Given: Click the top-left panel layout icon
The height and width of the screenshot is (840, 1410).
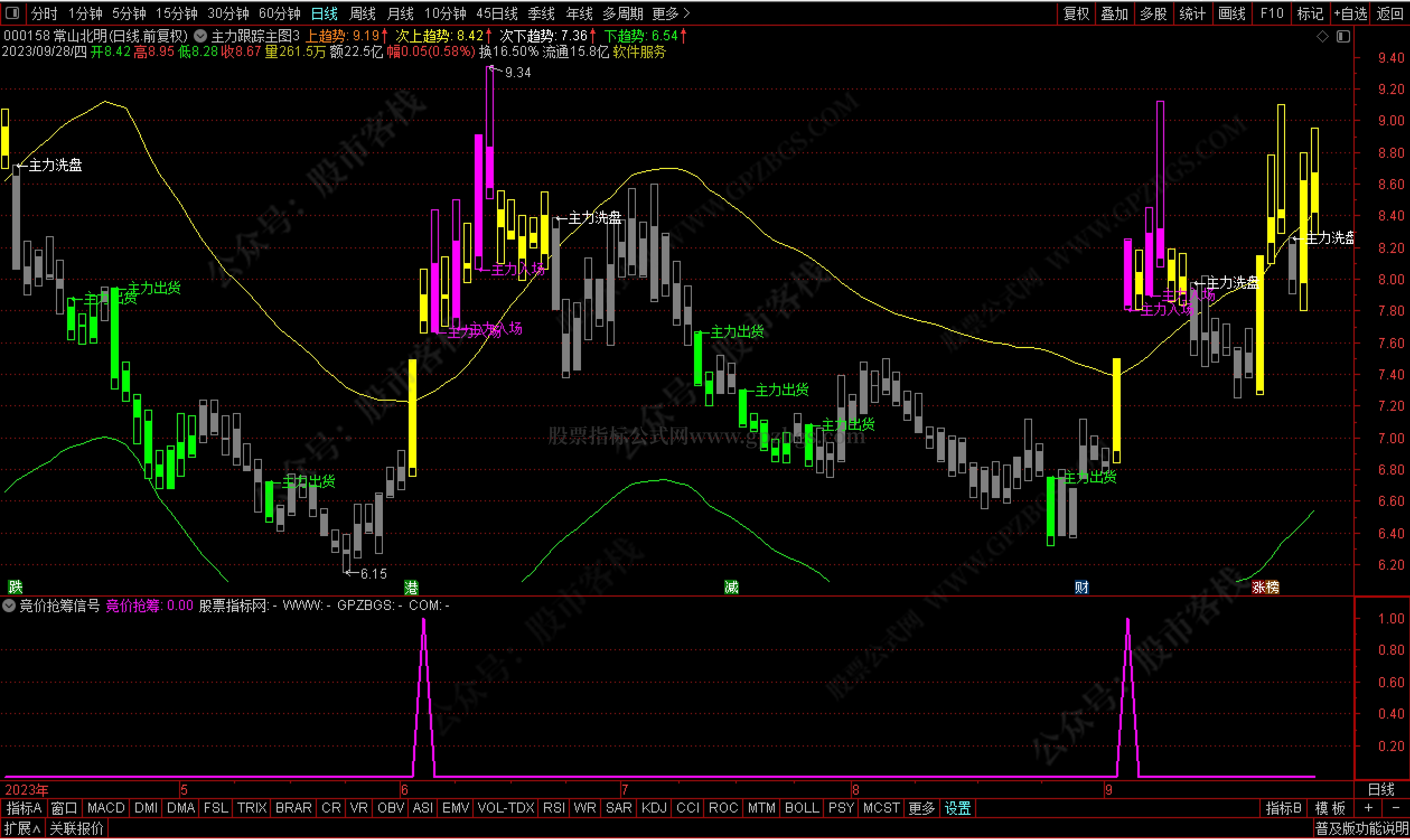Looking at the screenshot, I should point(12,12).
